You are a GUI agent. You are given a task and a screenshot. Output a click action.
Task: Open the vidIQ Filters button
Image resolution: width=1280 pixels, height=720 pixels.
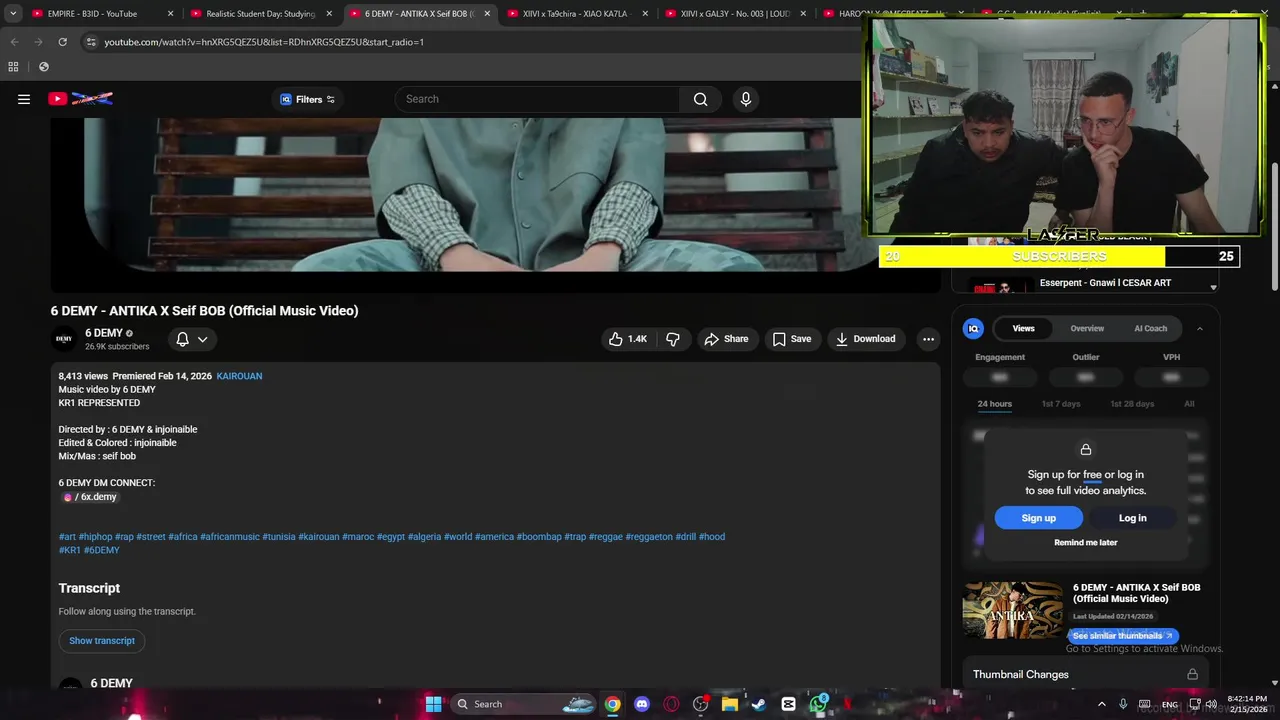[x=307, y=99]
